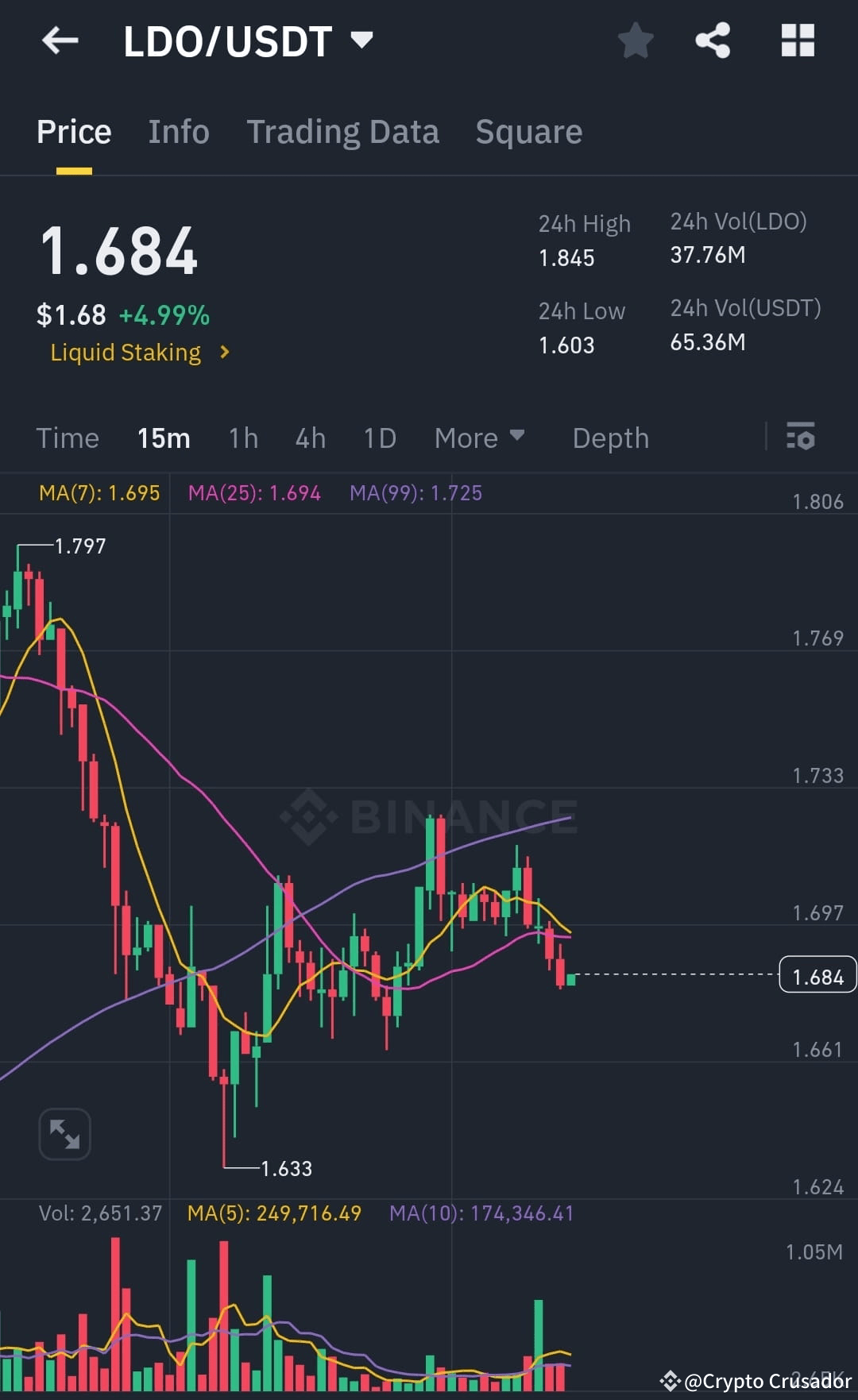
Task: Open the Info tab
Action: pyautogui.click(x=178, y=131)
